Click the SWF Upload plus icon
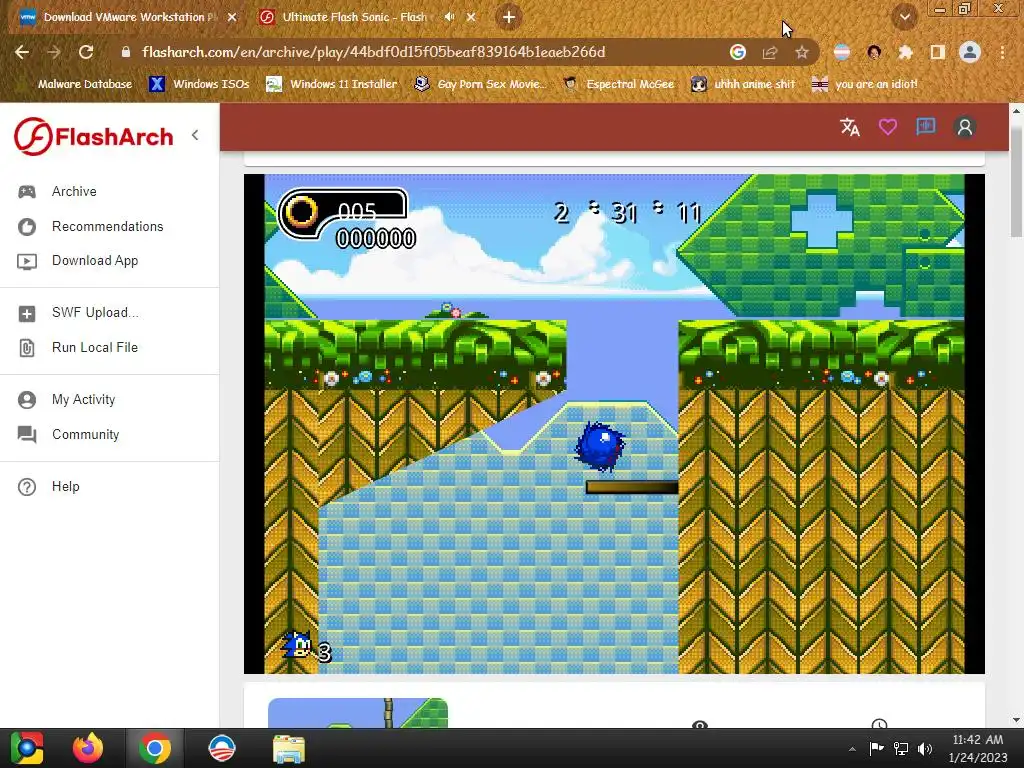This screenshot has width=1024, height=768. pos(27,313)
